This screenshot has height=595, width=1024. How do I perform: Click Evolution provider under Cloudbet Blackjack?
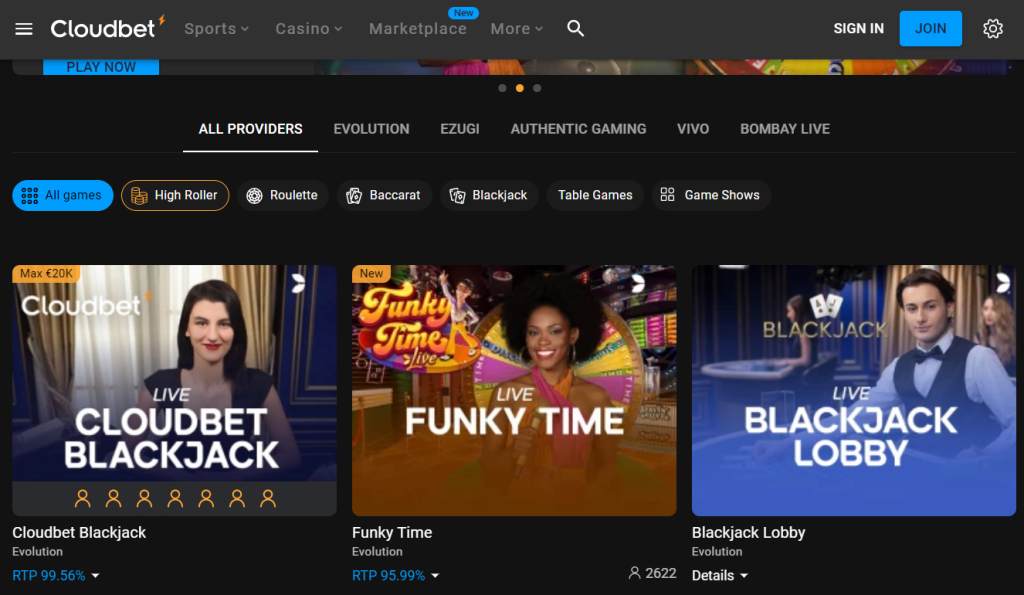pyautogui.click(x=37, y=552)
